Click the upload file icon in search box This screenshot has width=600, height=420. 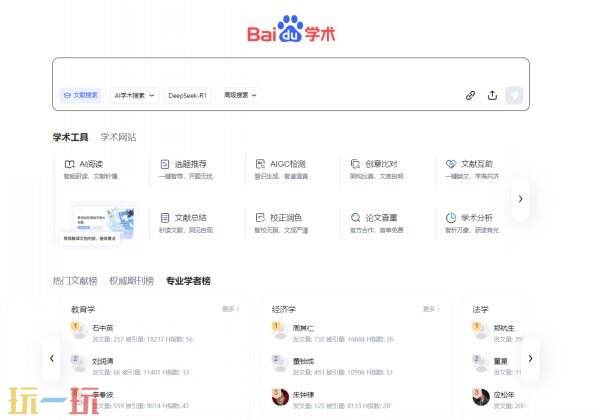point(492,95)
